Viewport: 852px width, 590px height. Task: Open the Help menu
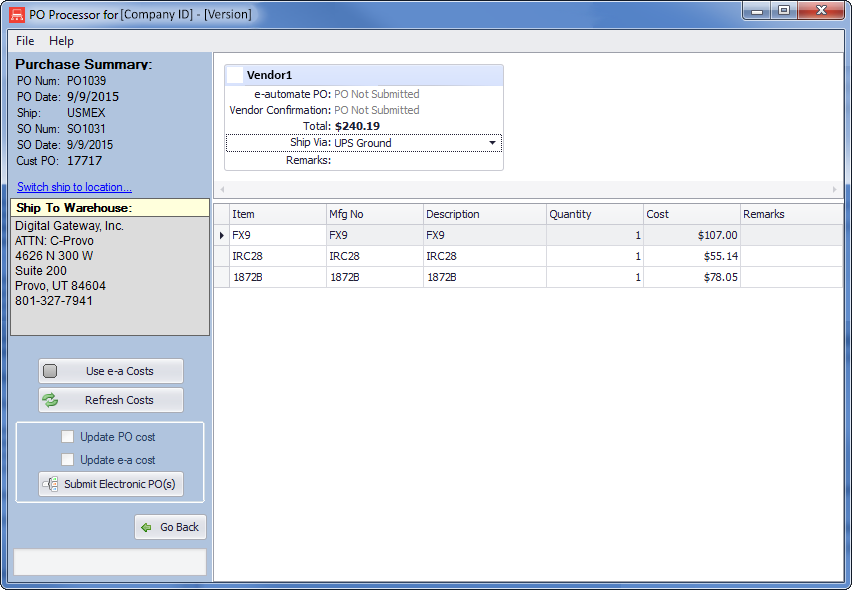point(61,41)
